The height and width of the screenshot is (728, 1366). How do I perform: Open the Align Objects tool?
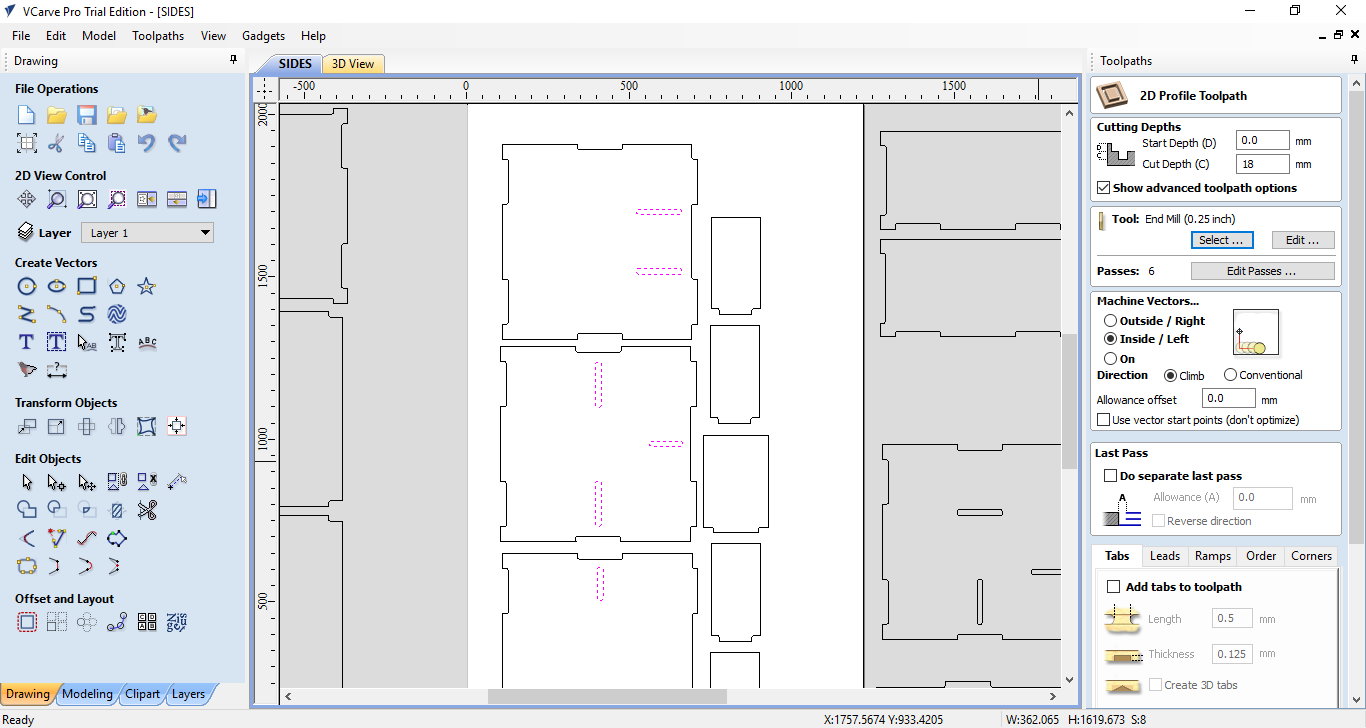[177, 427]
